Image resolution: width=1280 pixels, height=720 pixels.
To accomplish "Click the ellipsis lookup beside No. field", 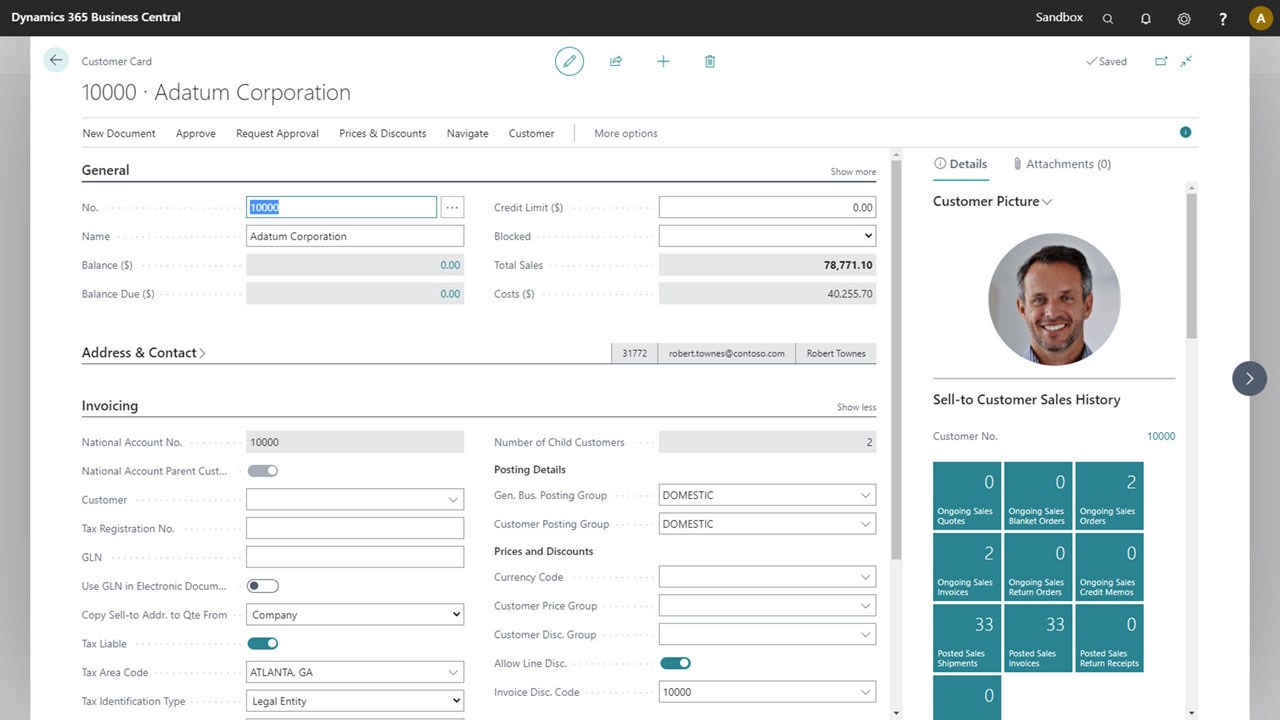I will pos(452,207).
